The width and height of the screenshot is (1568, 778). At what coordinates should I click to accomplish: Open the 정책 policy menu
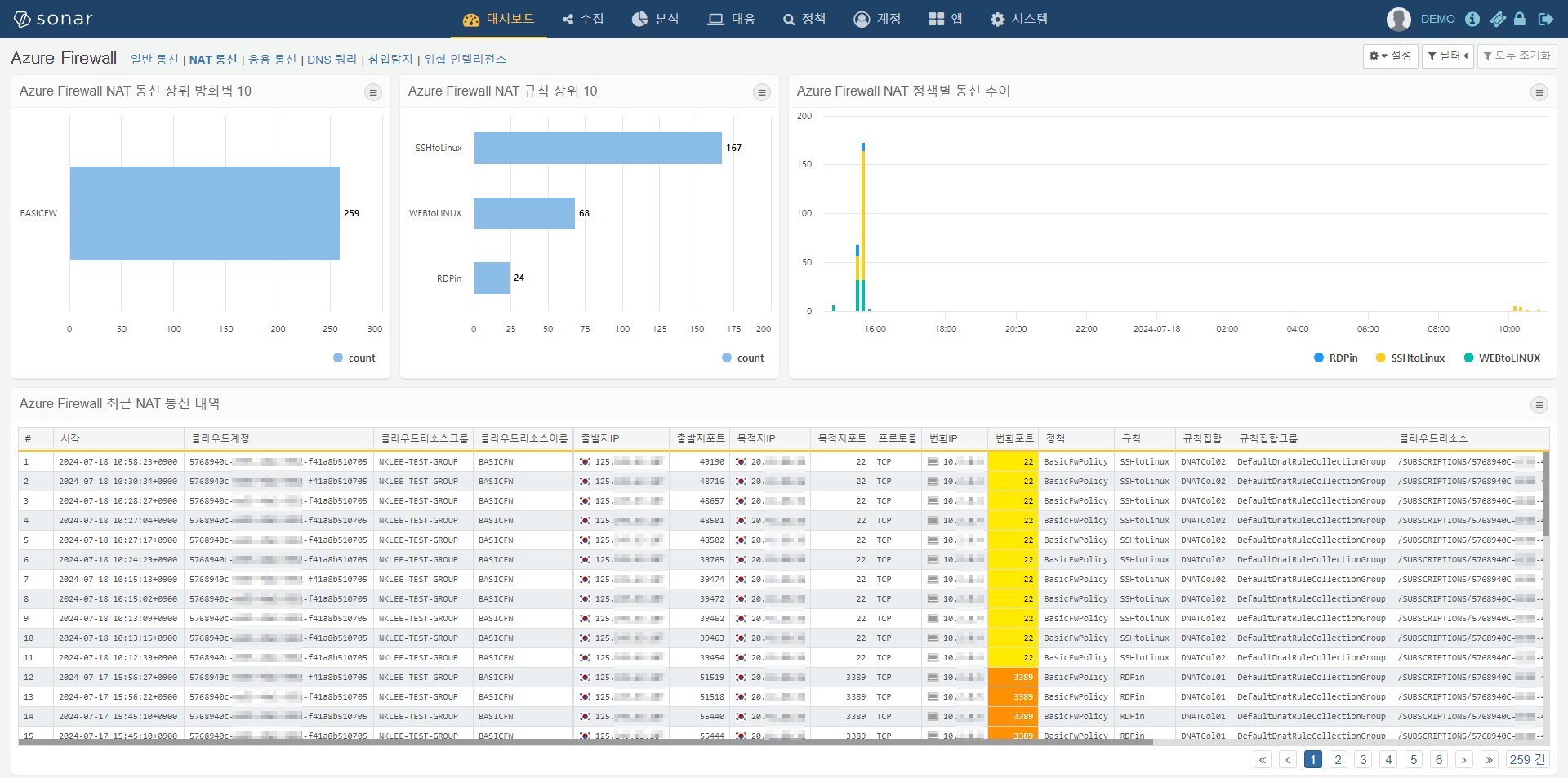coord(804,19)
